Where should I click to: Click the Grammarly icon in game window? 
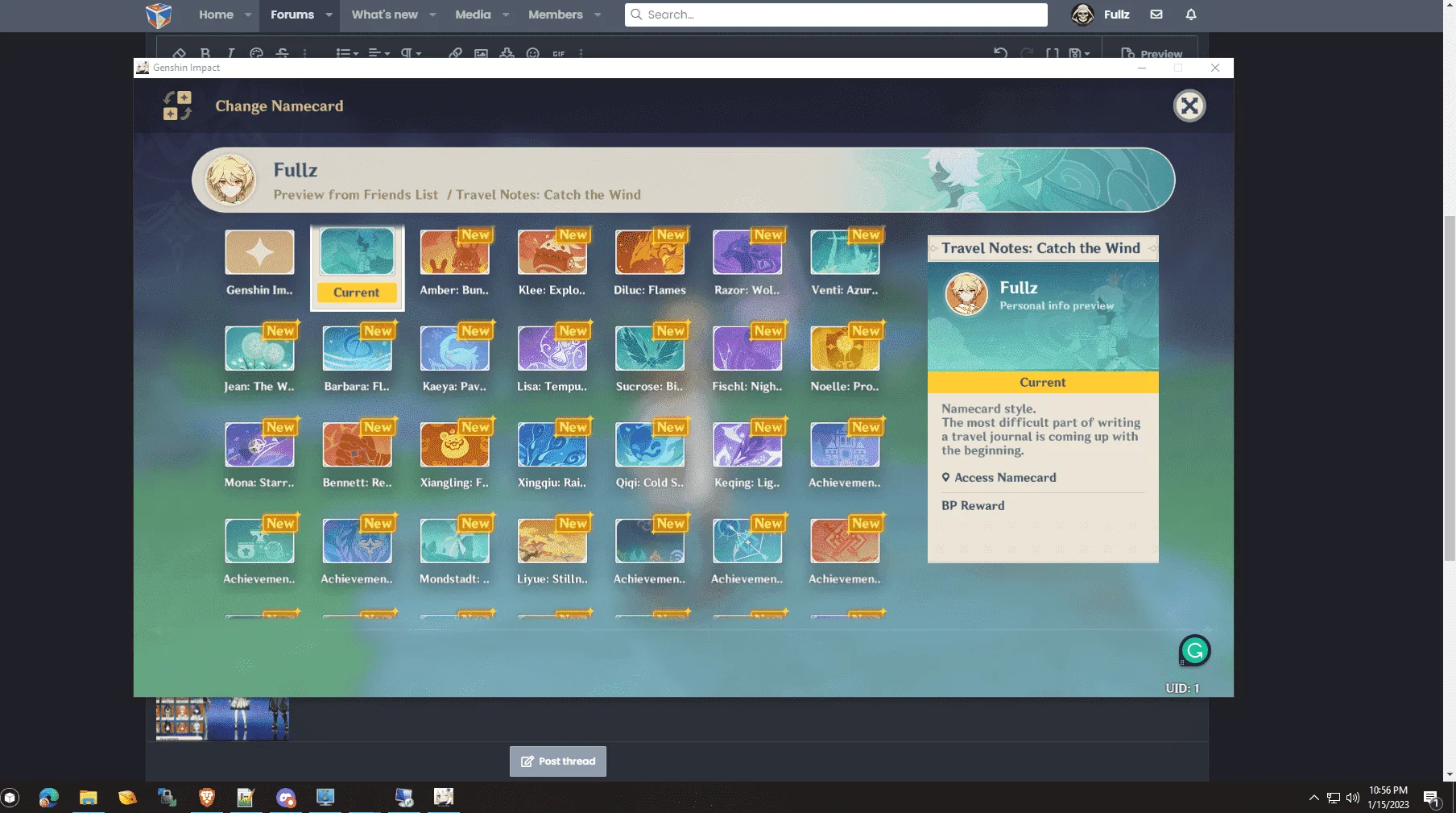click(1194, 650)
